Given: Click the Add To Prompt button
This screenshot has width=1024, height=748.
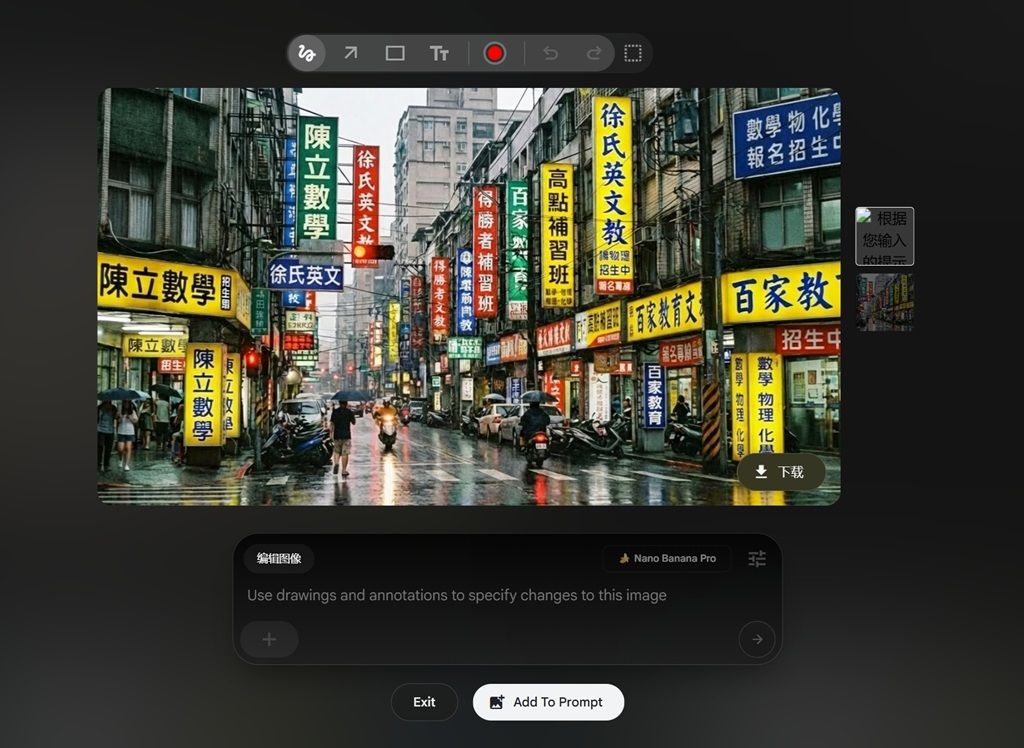Looking at the screenshot, I should [548, 702].
